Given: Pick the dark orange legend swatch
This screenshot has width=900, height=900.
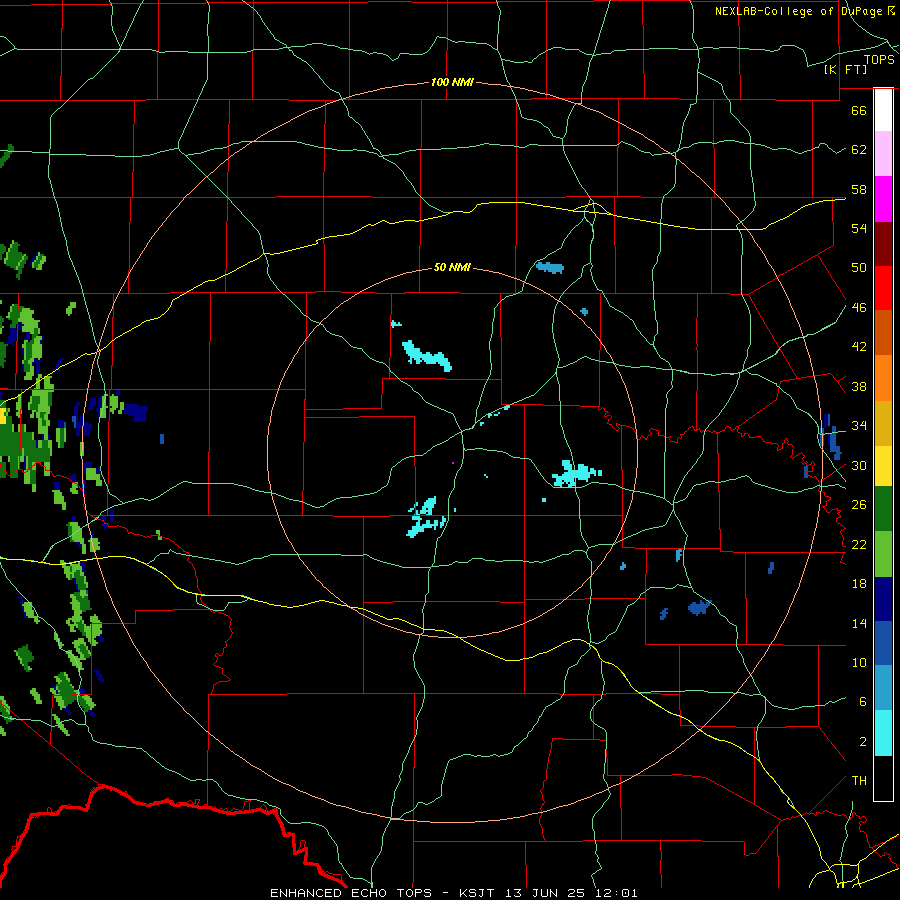Looking at the screenshot, I should [x=883, y=333].
